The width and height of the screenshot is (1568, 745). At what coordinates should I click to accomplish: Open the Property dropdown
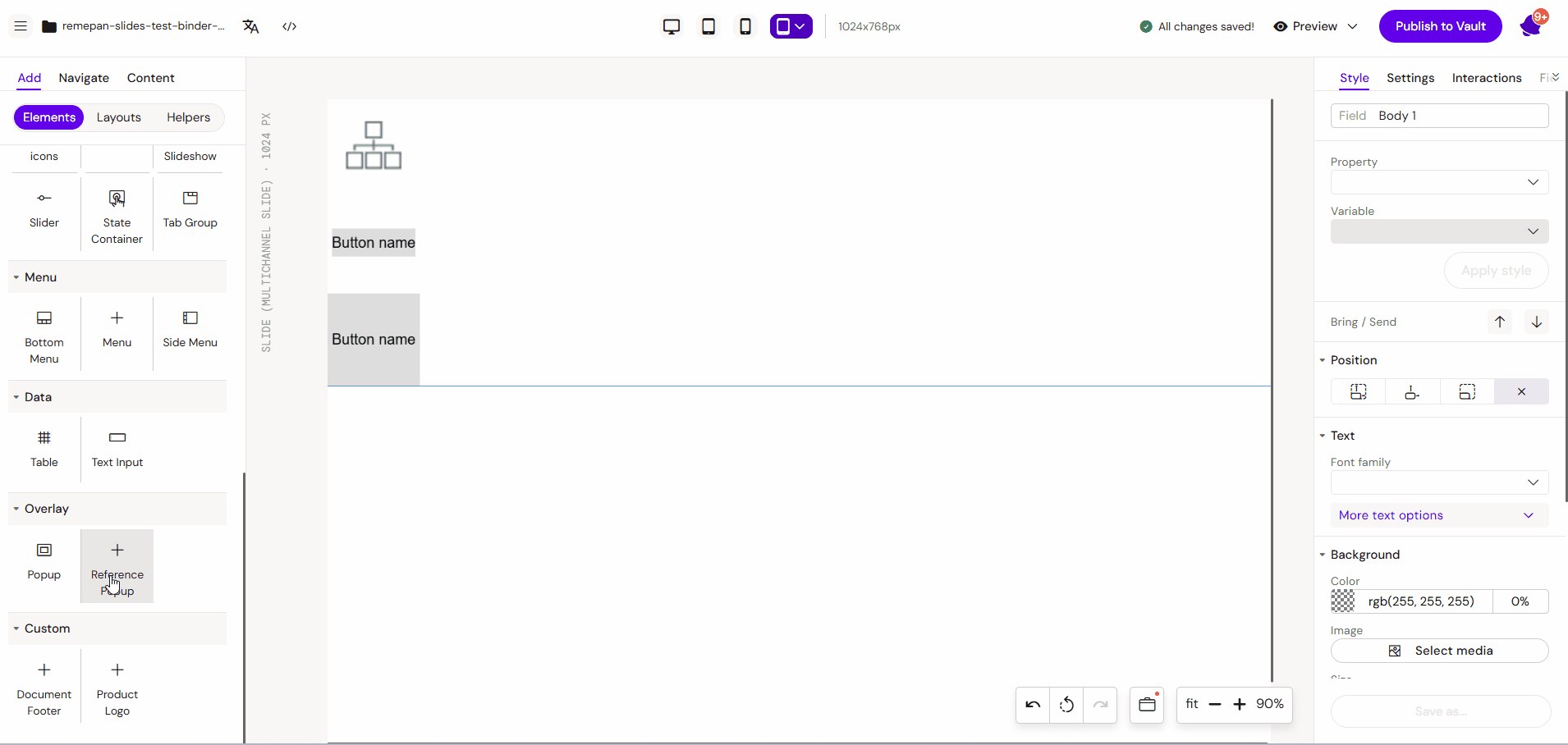1439,182
